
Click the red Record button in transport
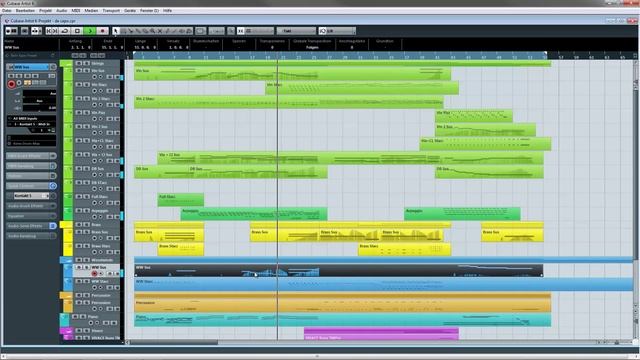102,31
